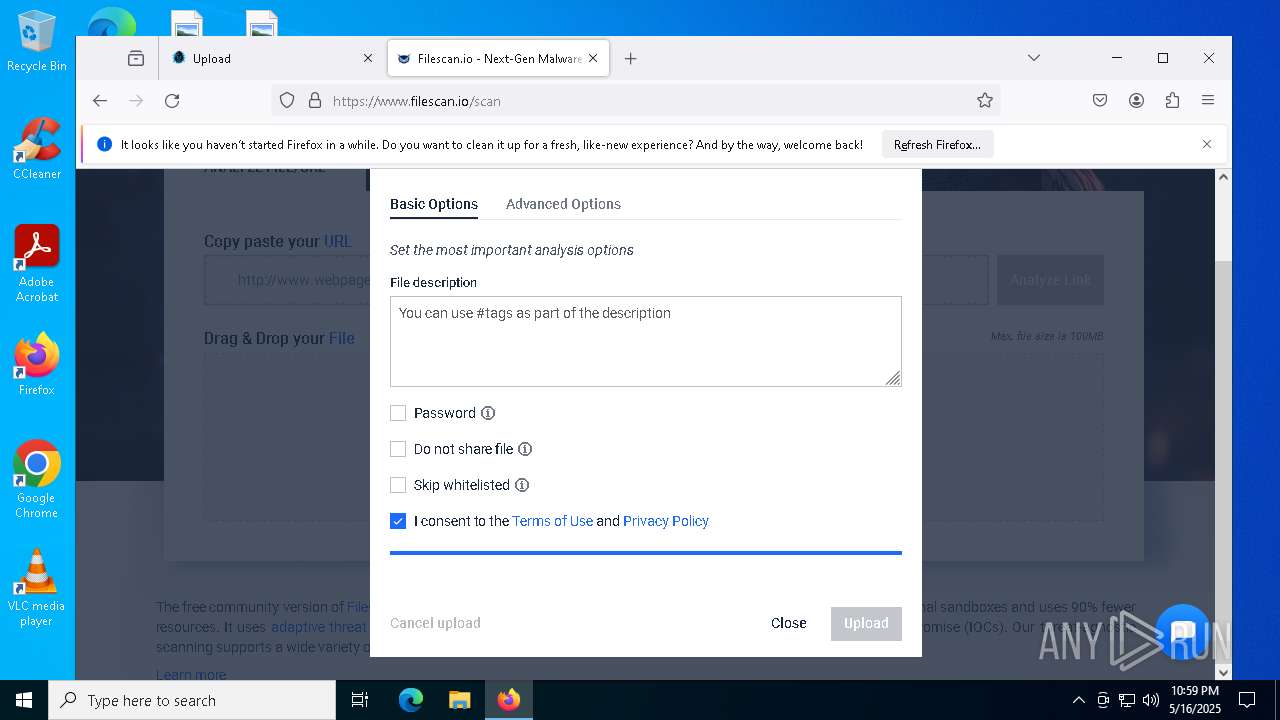
Task: Click the taskbar clock showing 10:59 PM
Action: (x=1195, y=700)
